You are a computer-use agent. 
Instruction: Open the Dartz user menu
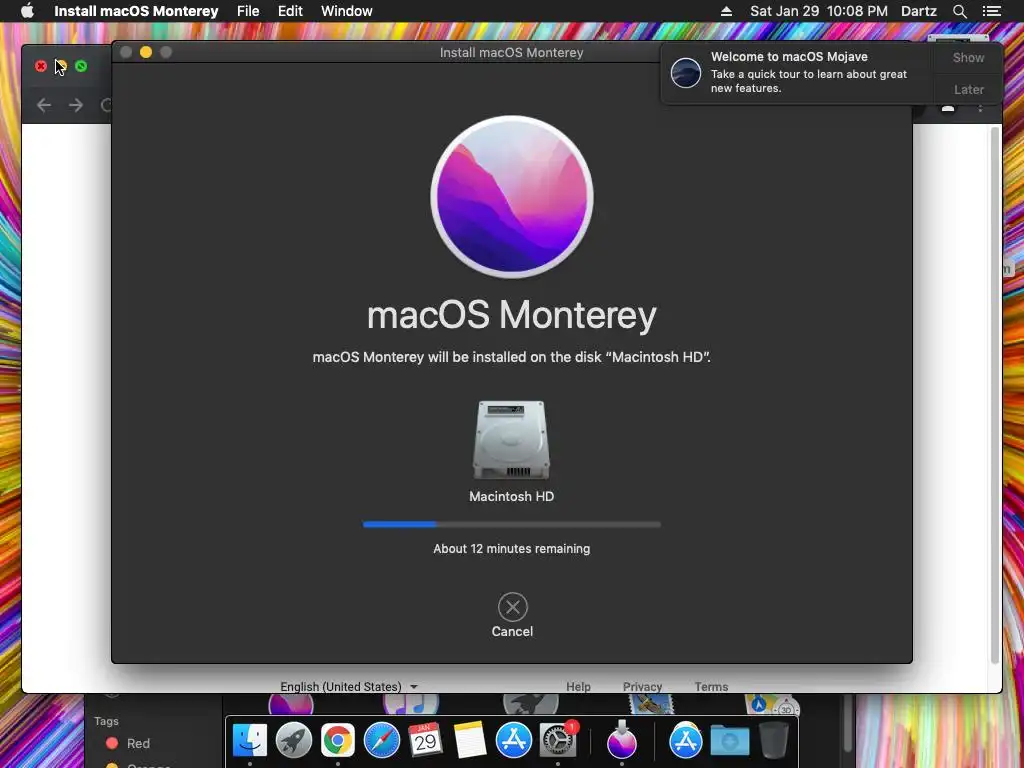pyautogui.click(x=919, y=11)
